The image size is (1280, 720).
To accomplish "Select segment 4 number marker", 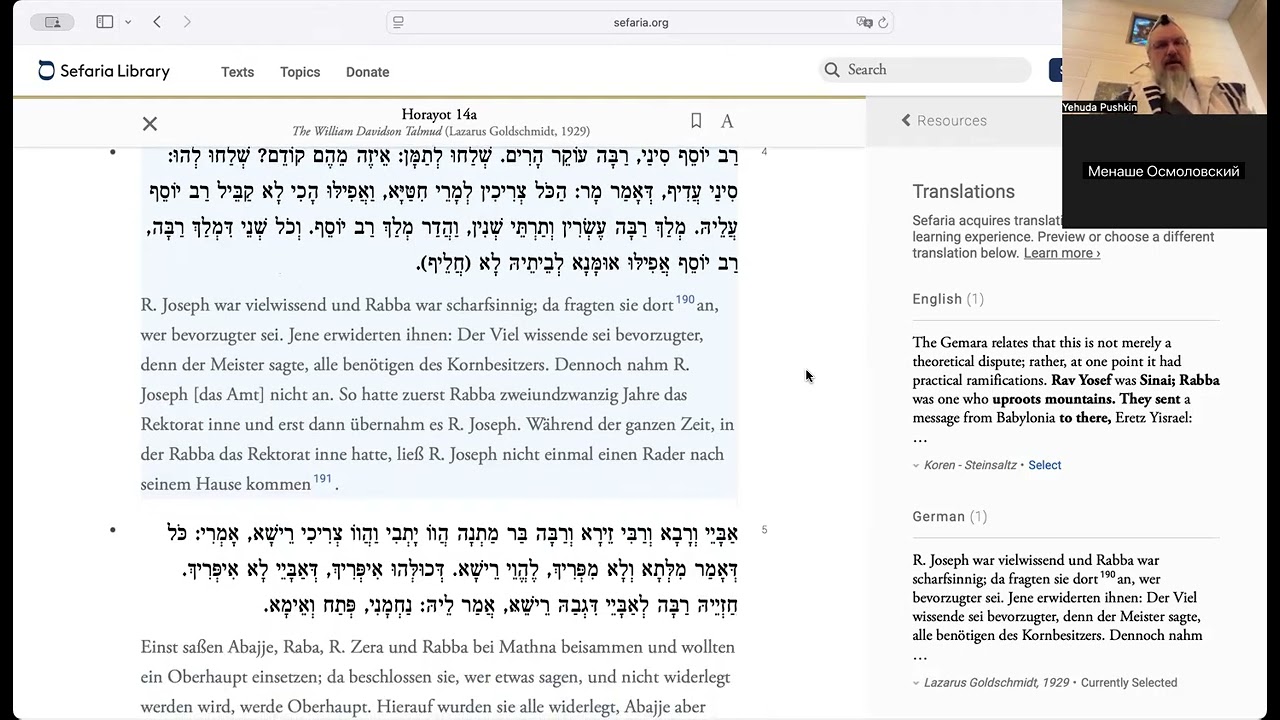I will 764,152.
